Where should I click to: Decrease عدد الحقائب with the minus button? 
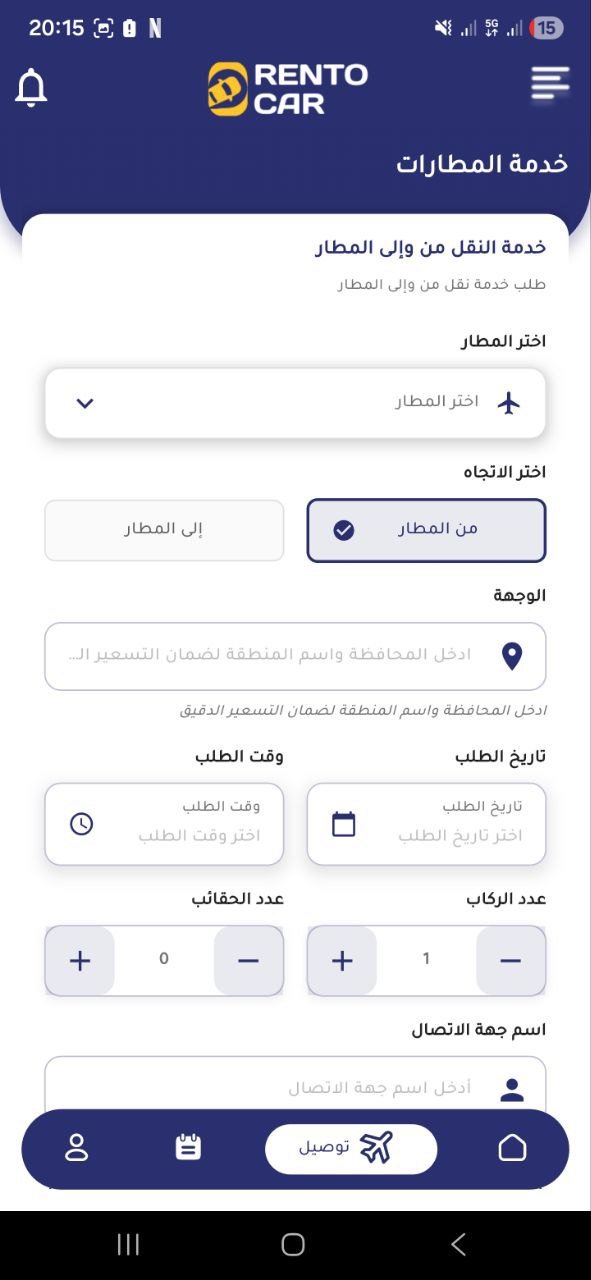point(248,960)
